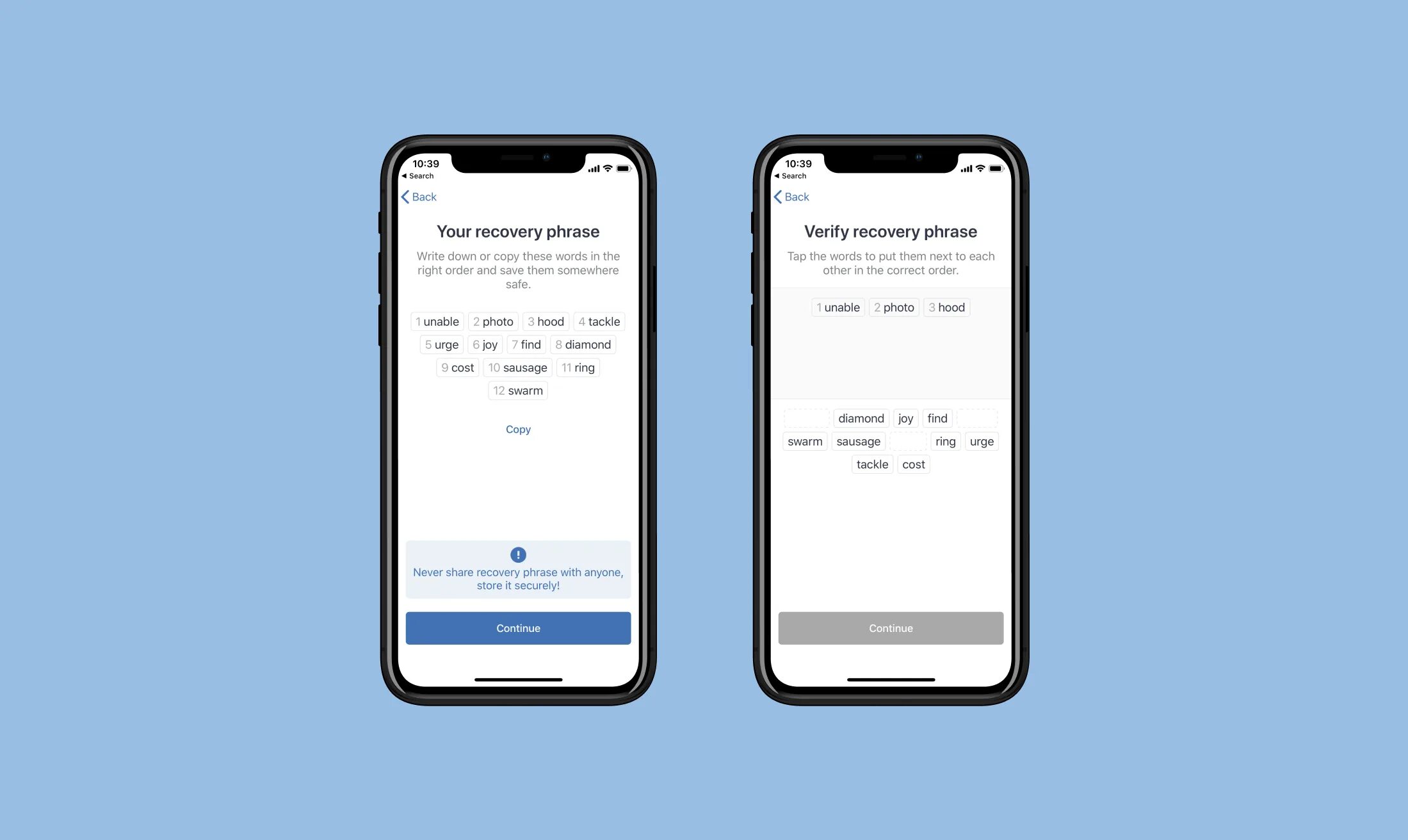Click the Copy link for recovery phrase
This screenshot has height=840, width=1408.
click(518, 428)
